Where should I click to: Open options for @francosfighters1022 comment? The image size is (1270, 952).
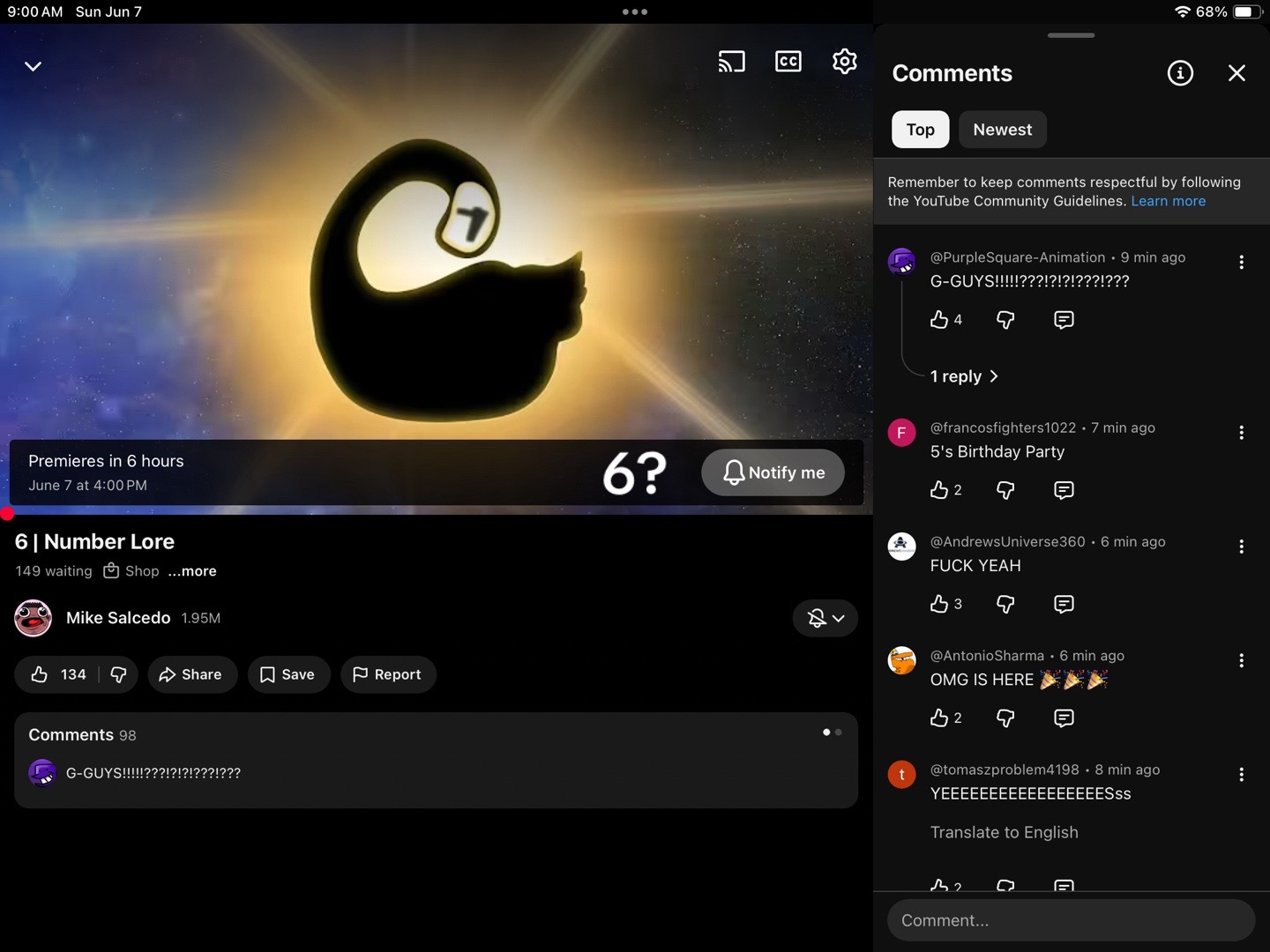click(1241, 433)
